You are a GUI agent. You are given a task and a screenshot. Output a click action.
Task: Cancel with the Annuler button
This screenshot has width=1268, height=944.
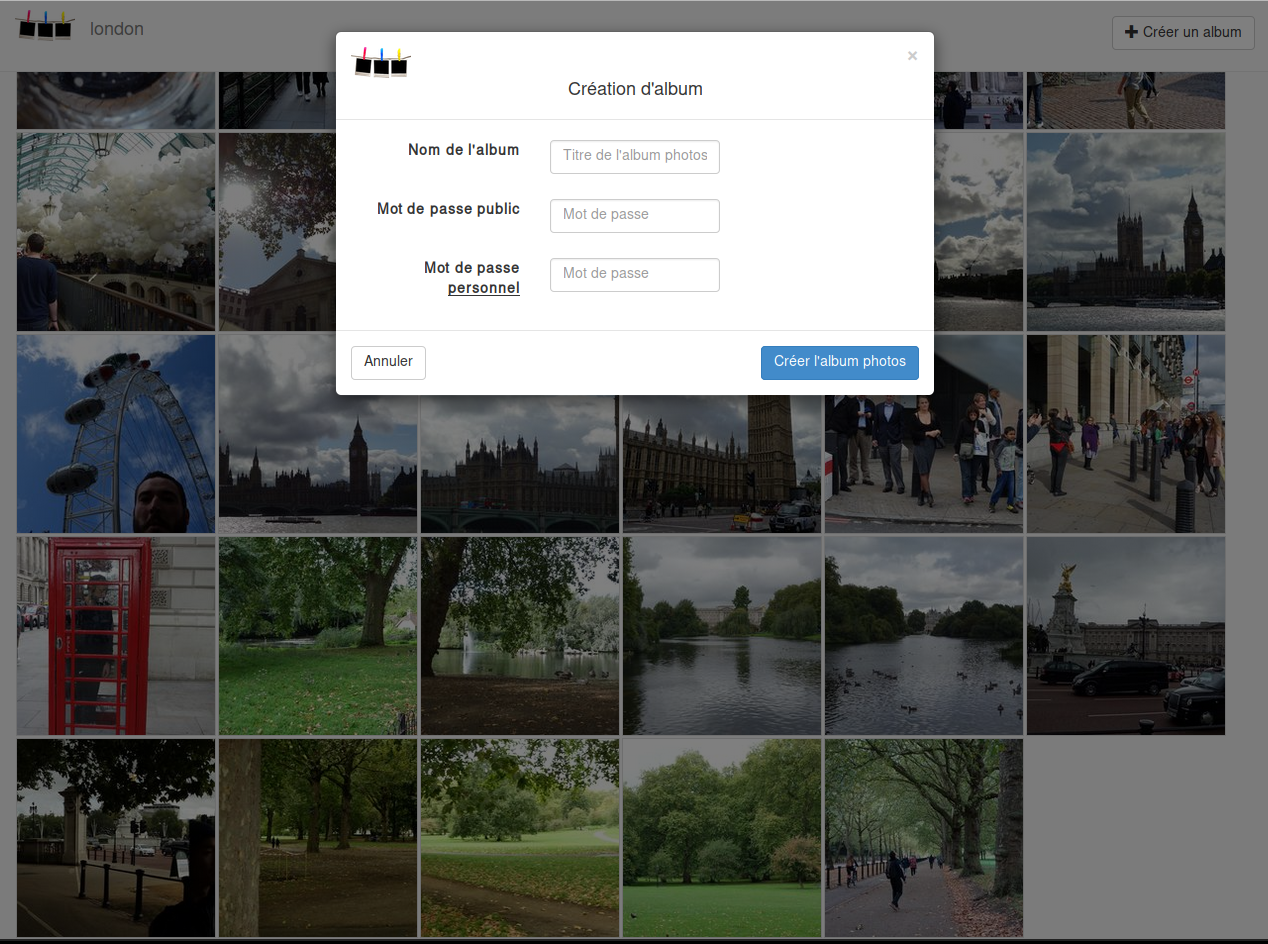[x=388, y=363]
